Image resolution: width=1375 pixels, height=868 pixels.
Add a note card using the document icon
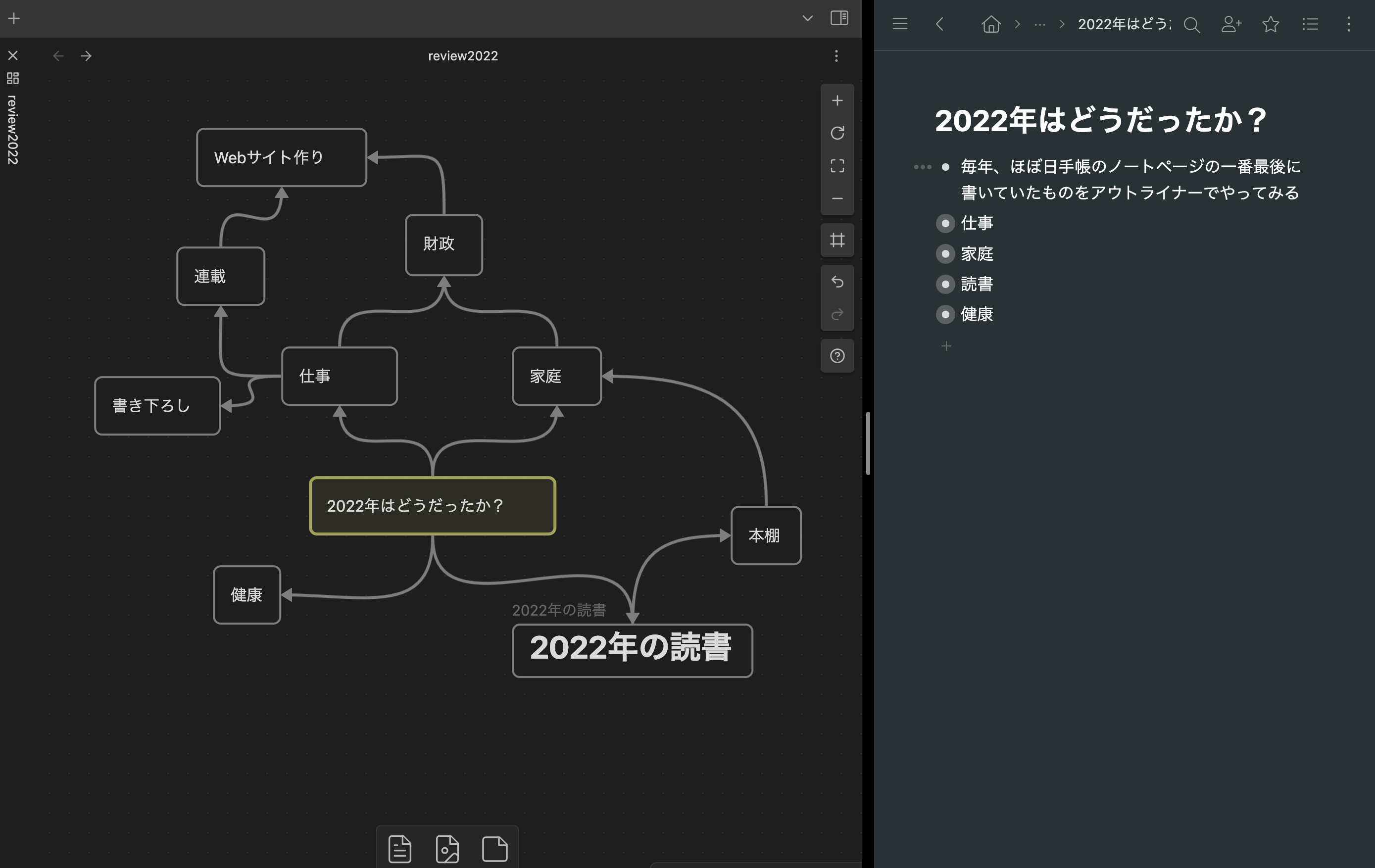[400, 849]
